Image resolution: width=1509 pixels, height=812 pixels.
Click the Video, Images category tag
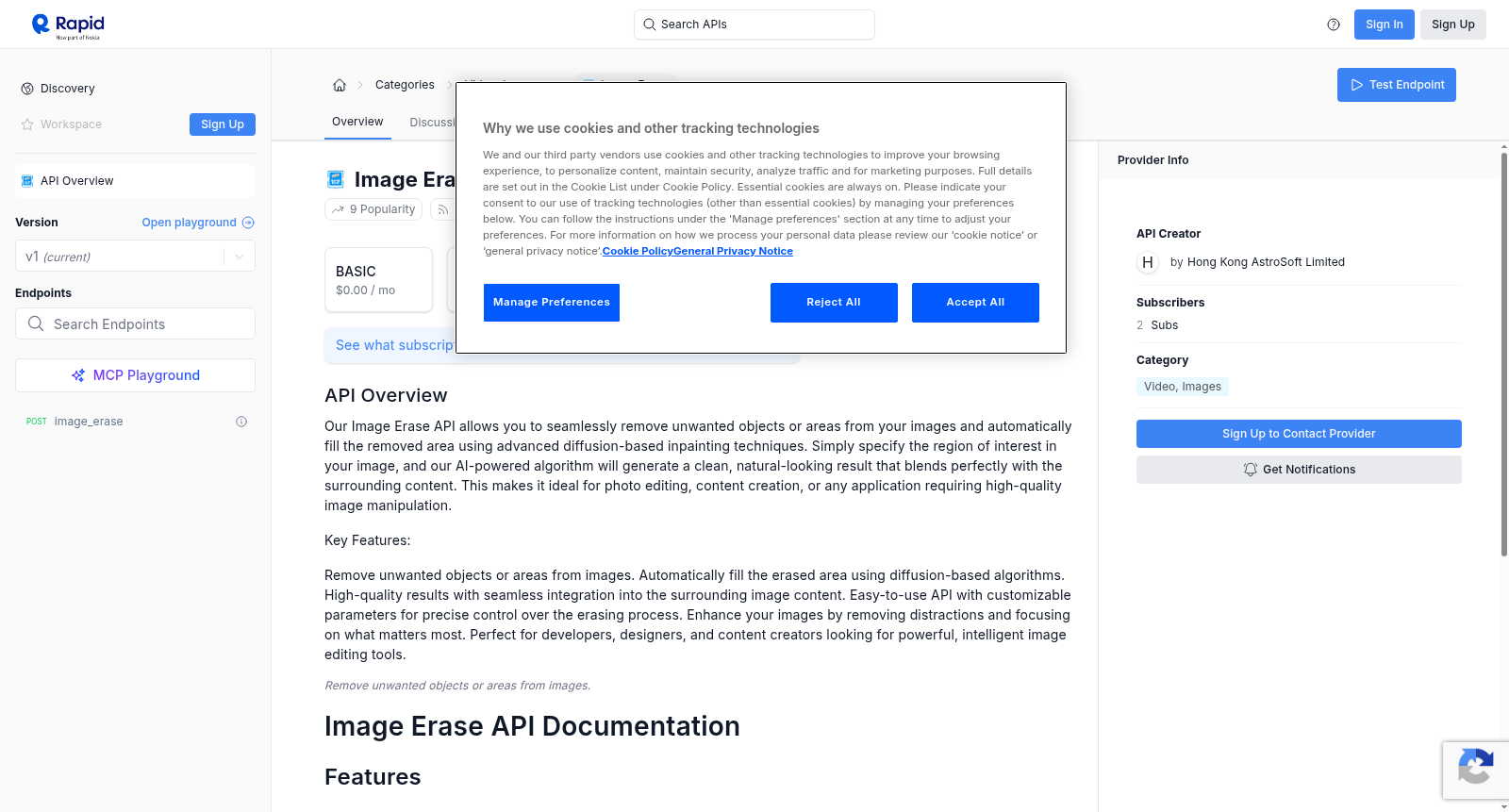[1183, 387]
